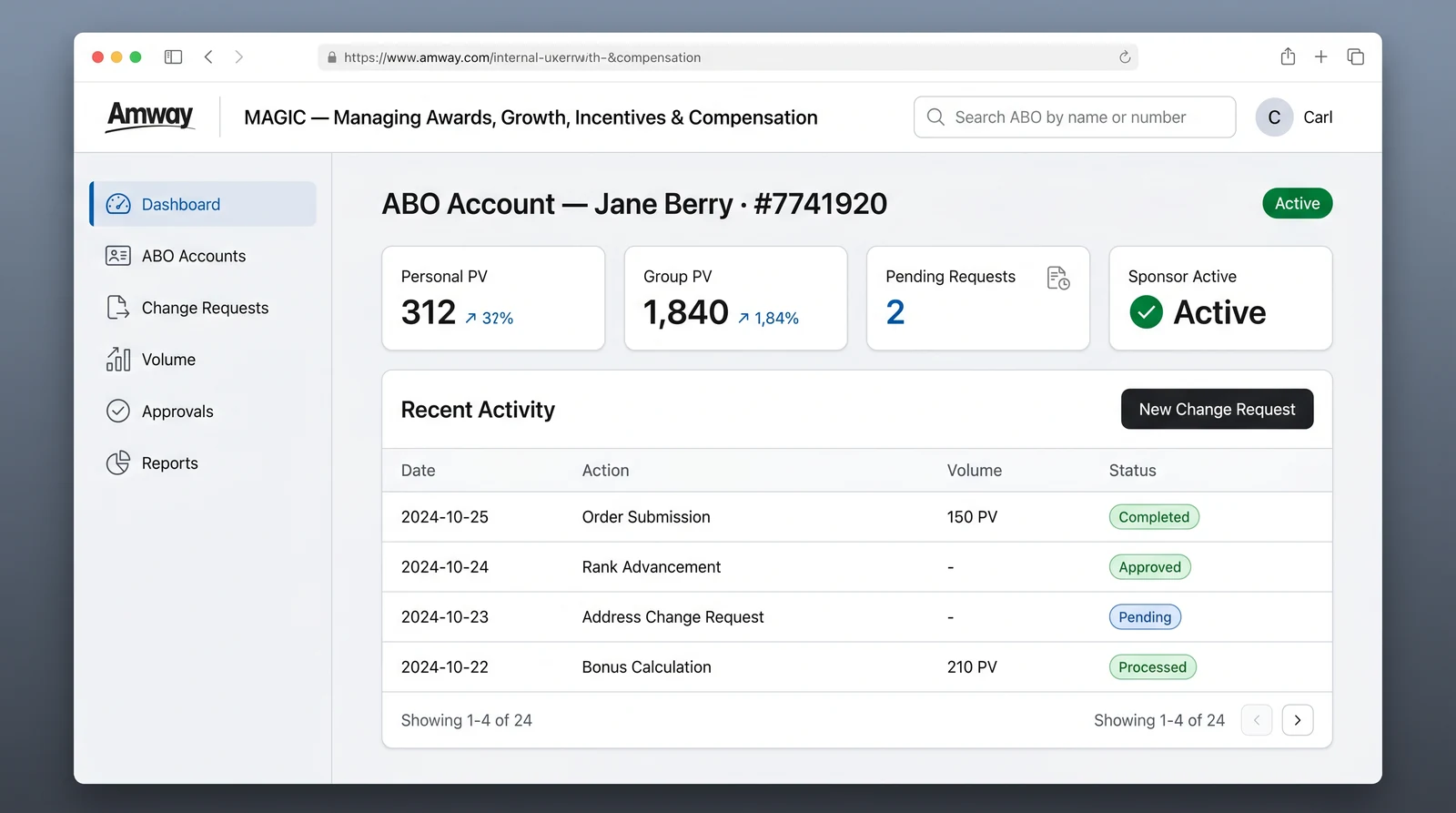Click the Volume bar chart icon
Viewport: 1456px width, 813px height.
[118, 360]
